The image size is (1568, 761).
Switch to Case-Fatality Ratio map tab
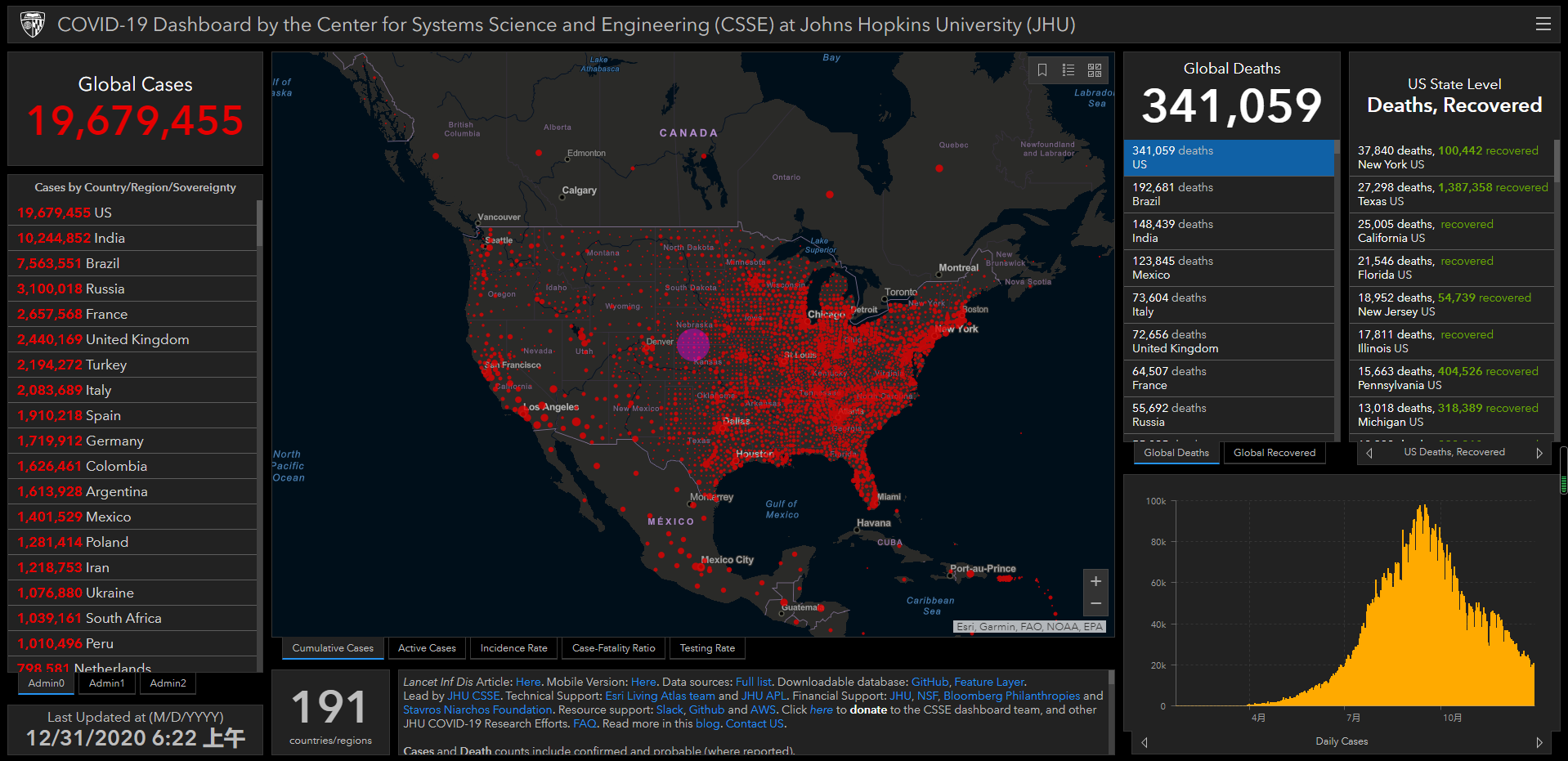[x=614, y=648]
